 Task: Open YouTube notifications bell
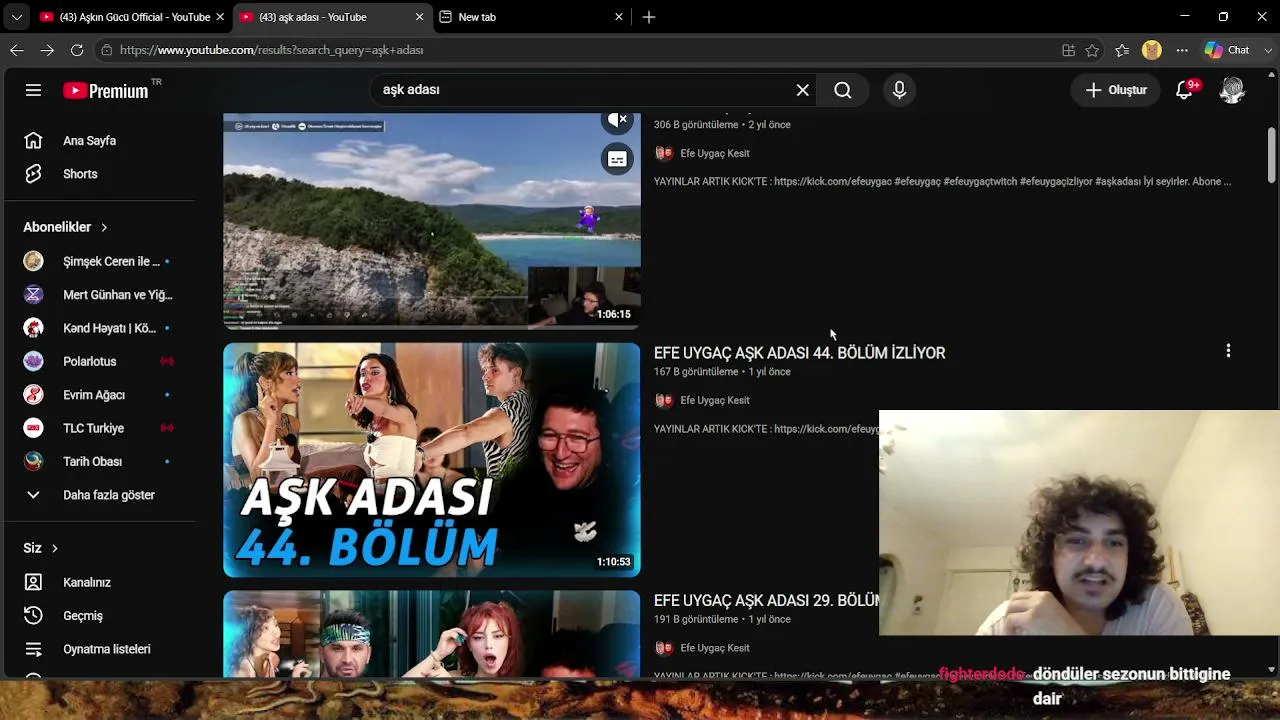[x=1185, y=90]
